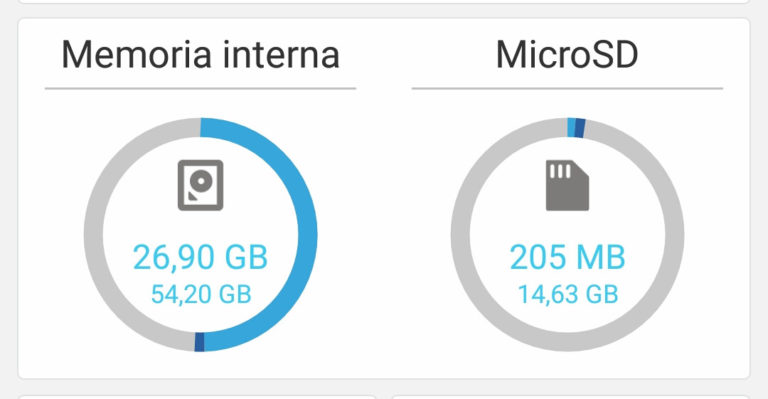
Task: Click the divider line under MicroSD
Action: [567, 89]
